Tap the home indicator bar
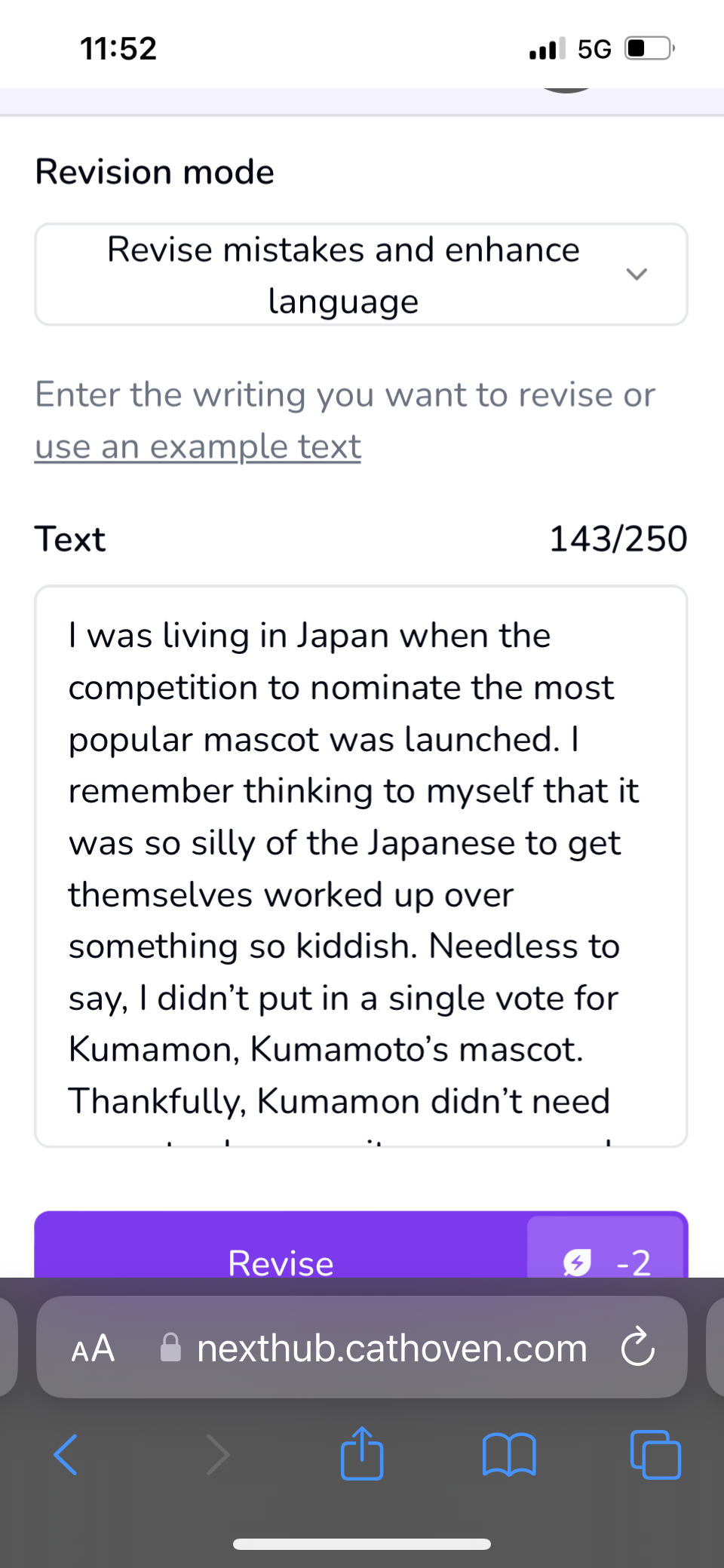Image resolution: width=724 pixels, height=1568 pixels. (362, 1544)
